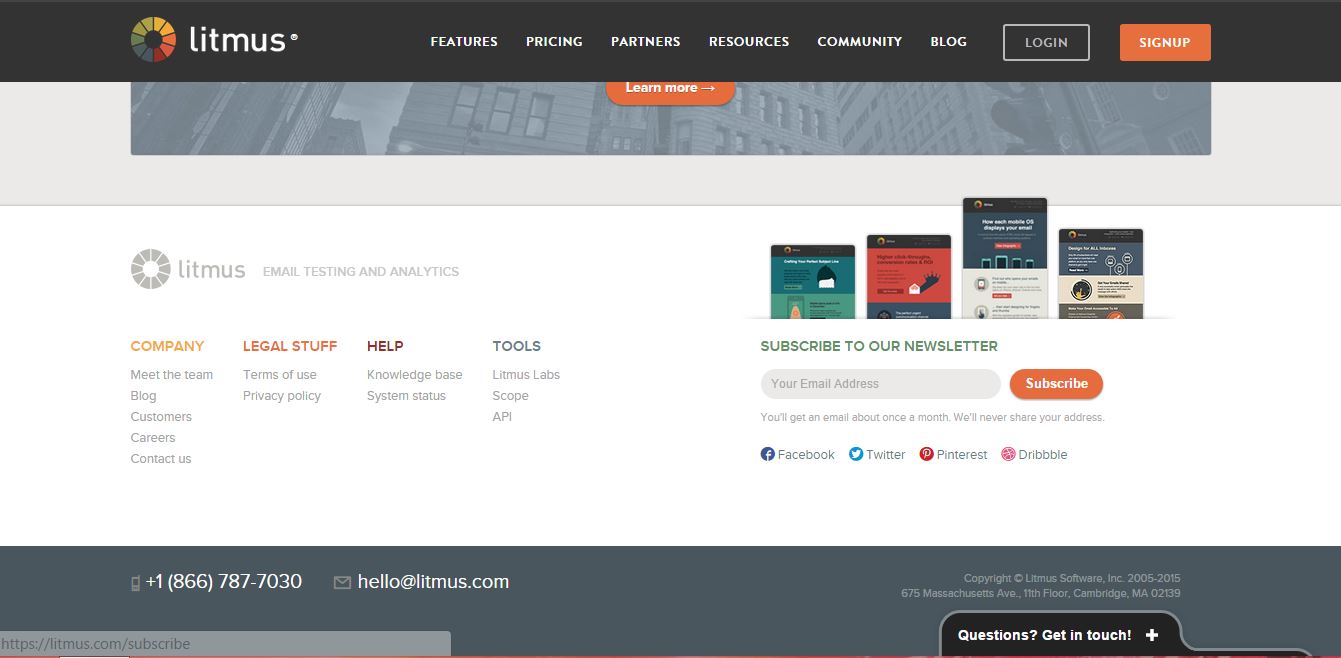The image size is (1341, 658).
Task: Click the Facebook text link
Action: (806, 455)
